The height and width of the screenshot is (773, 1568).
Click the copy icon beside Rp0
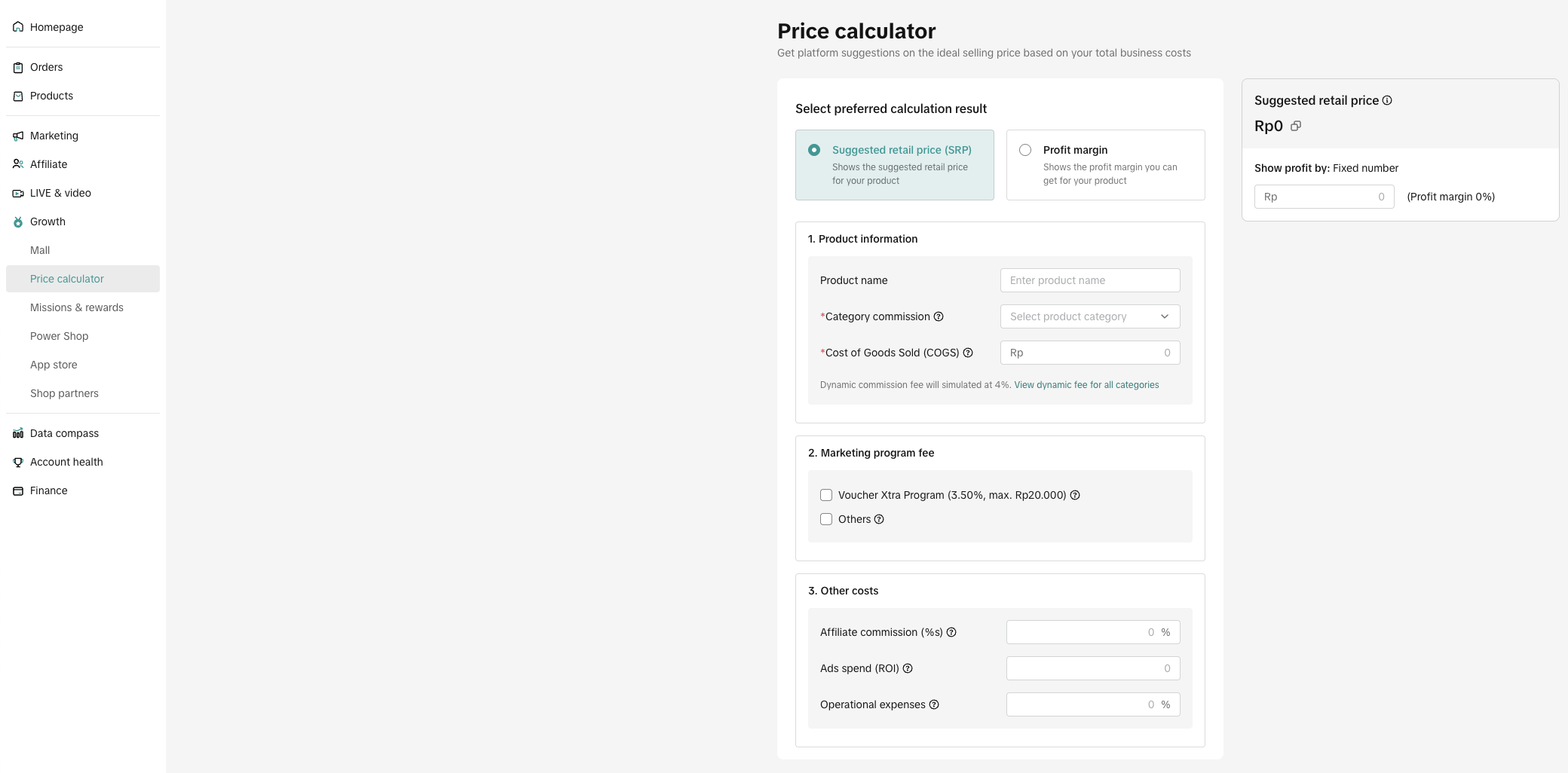point(1296,126)
